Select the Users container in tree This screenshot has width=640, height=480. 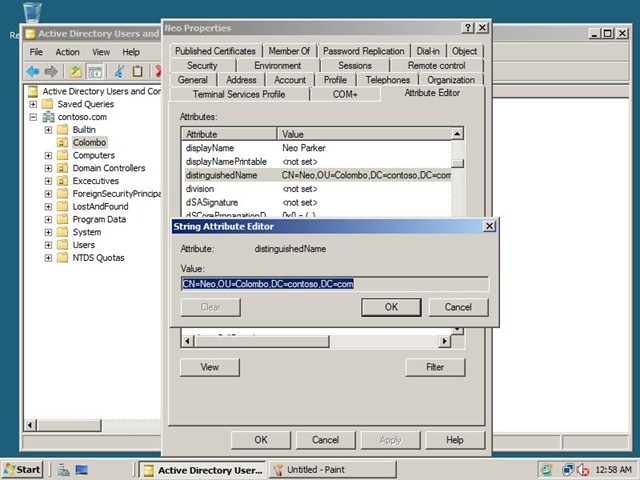coord(84,245)
